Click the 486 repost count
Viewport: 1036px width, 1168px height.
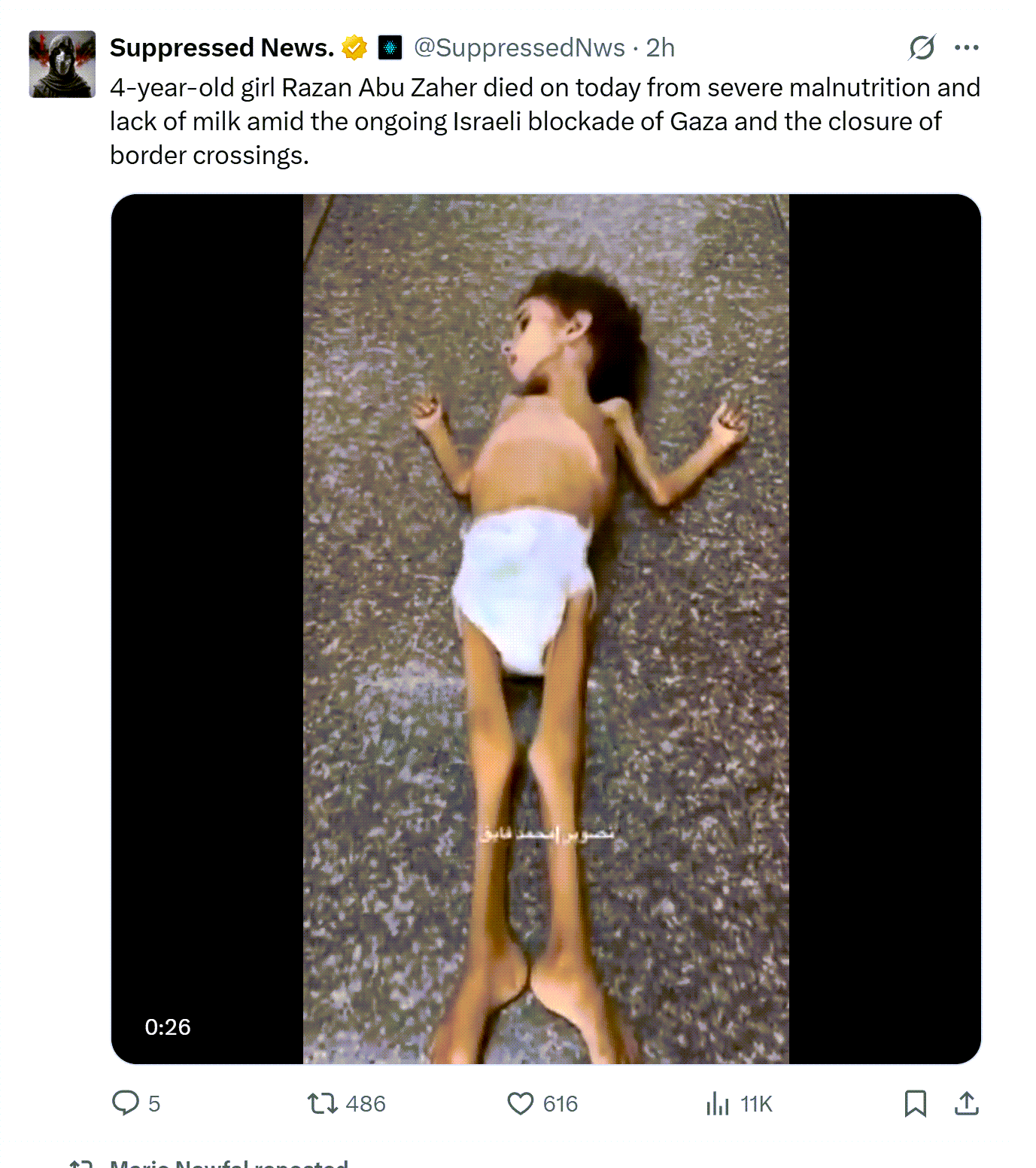pos(366,1104)
